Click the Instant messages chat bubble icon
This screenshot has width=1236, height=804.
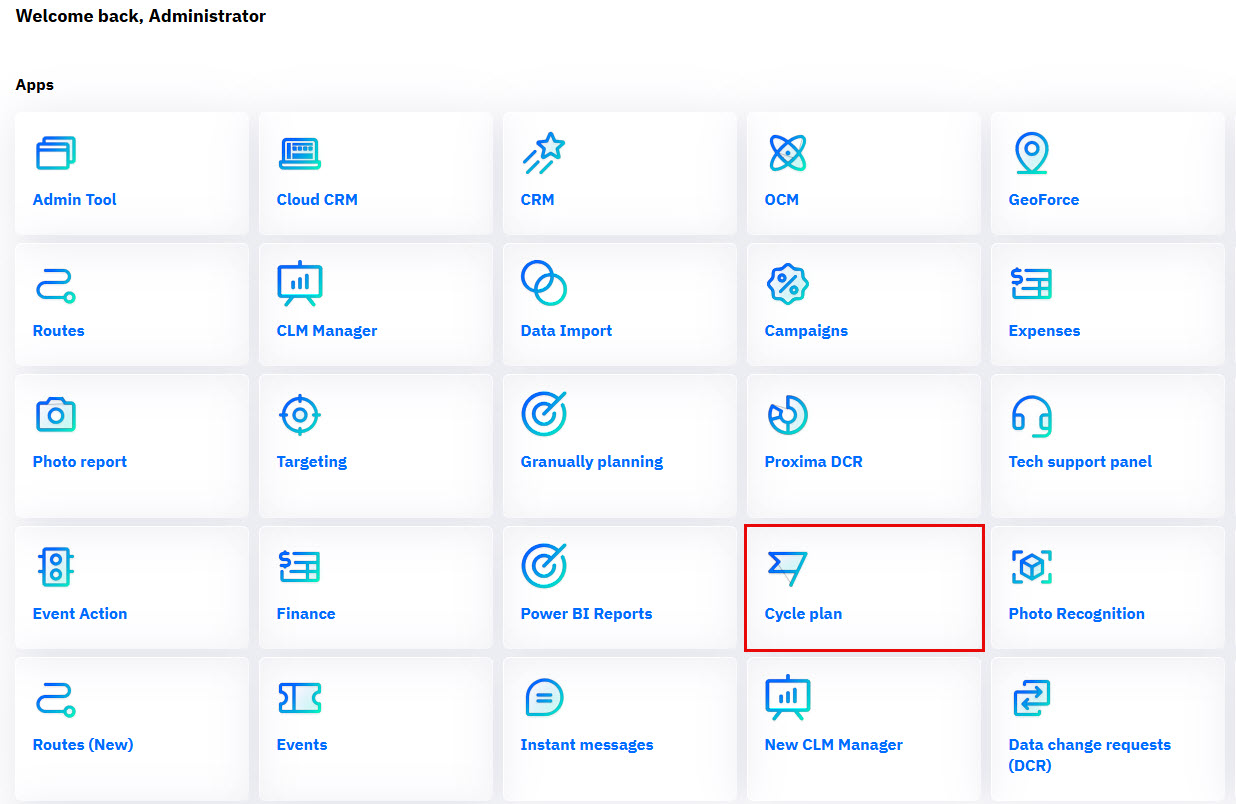[543, 697]
